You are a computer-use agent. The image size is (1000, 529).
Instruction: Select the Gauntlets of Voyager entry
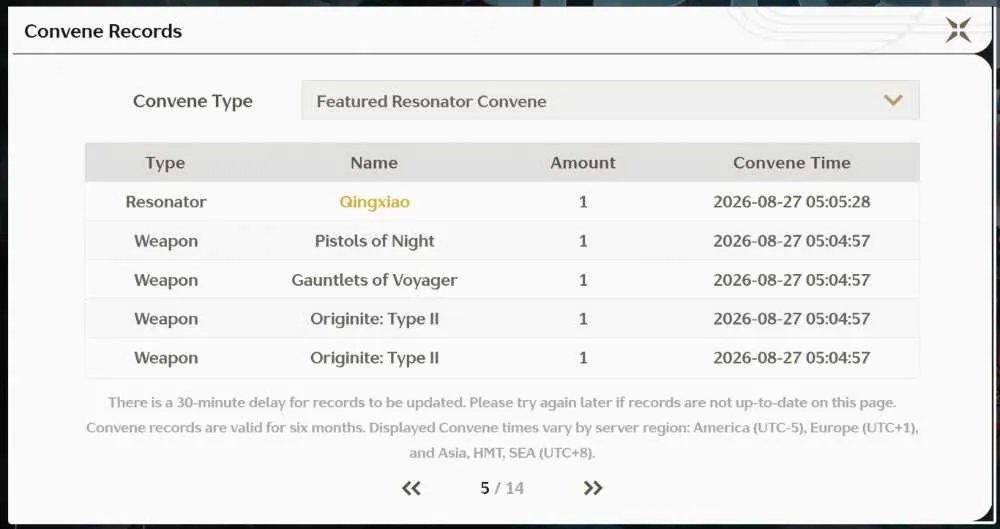pos(374,280)
